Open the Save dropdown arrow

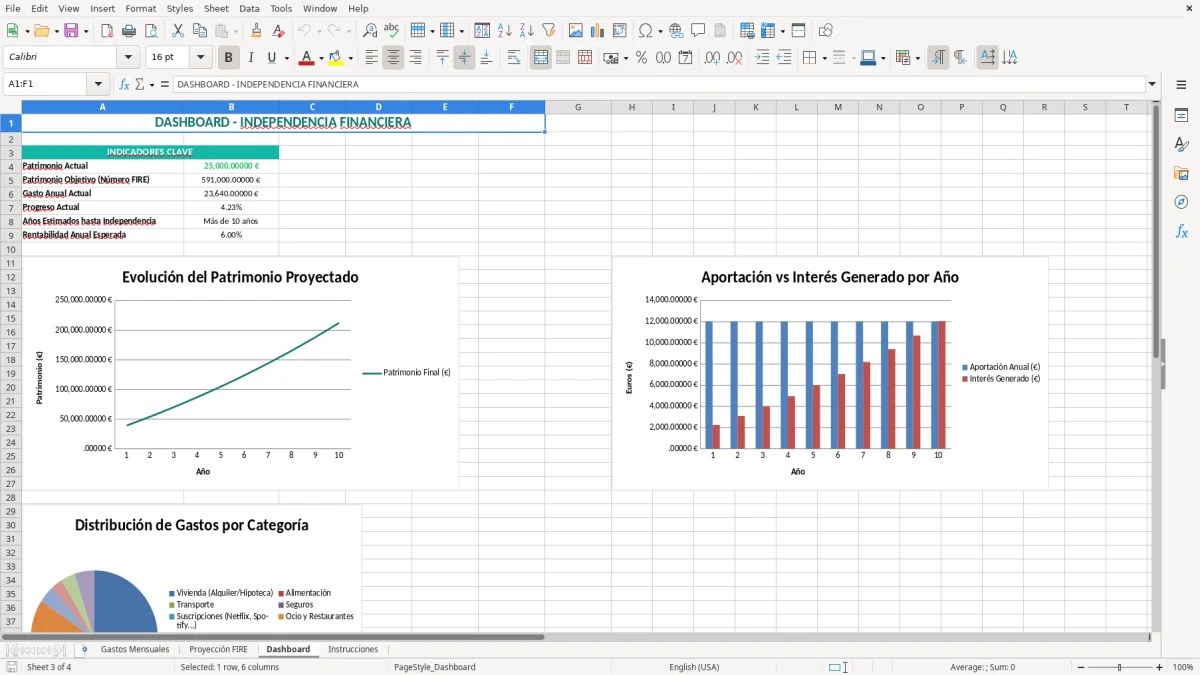(86, 31)
